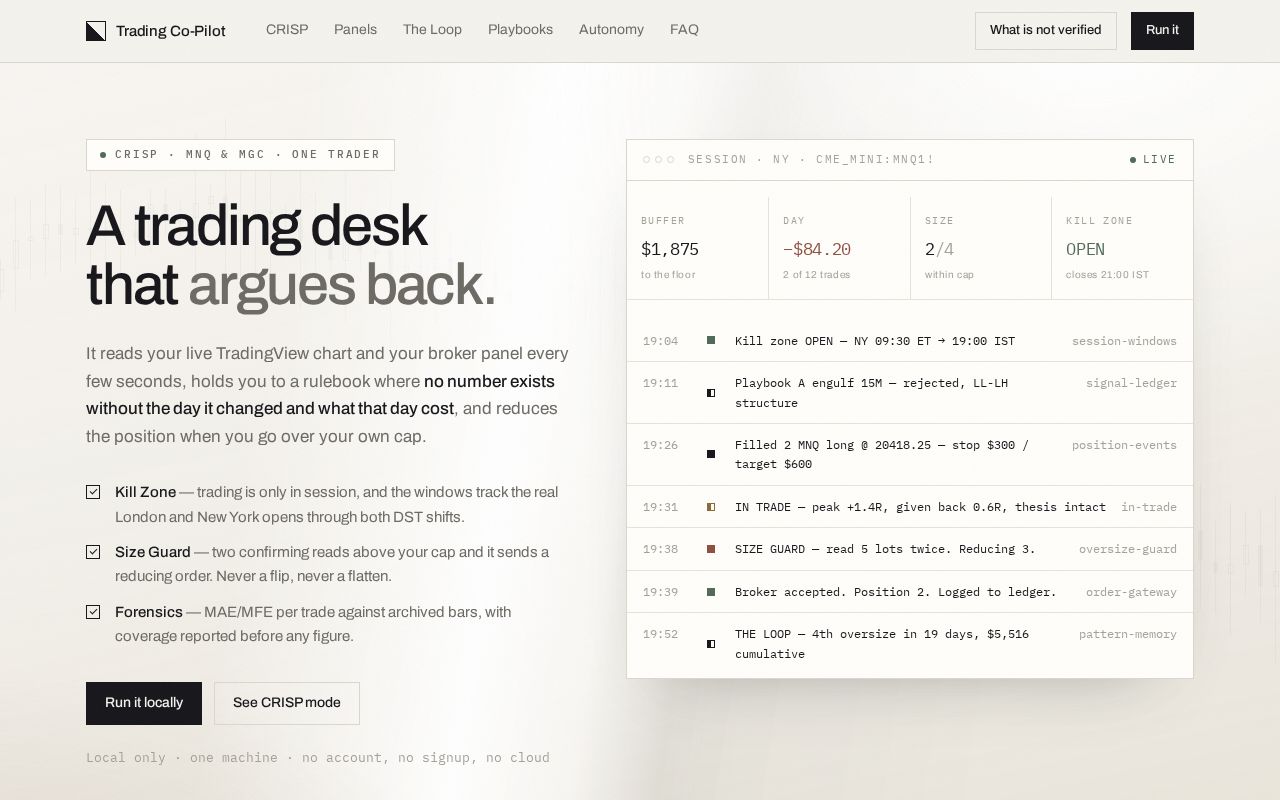Viewport: 1280px width, 800px height.
Task: Open Playbooks in the navigation
Action: [x=520, y=30]
